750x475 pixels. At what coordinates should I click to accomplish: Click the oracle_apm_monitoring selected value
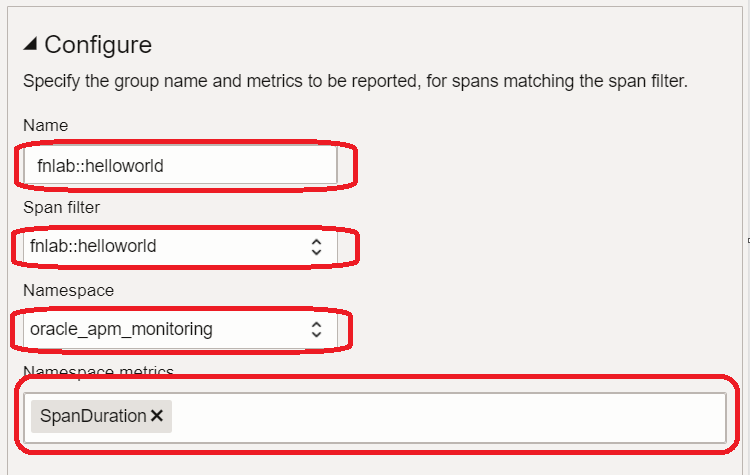tap(121, 329)
